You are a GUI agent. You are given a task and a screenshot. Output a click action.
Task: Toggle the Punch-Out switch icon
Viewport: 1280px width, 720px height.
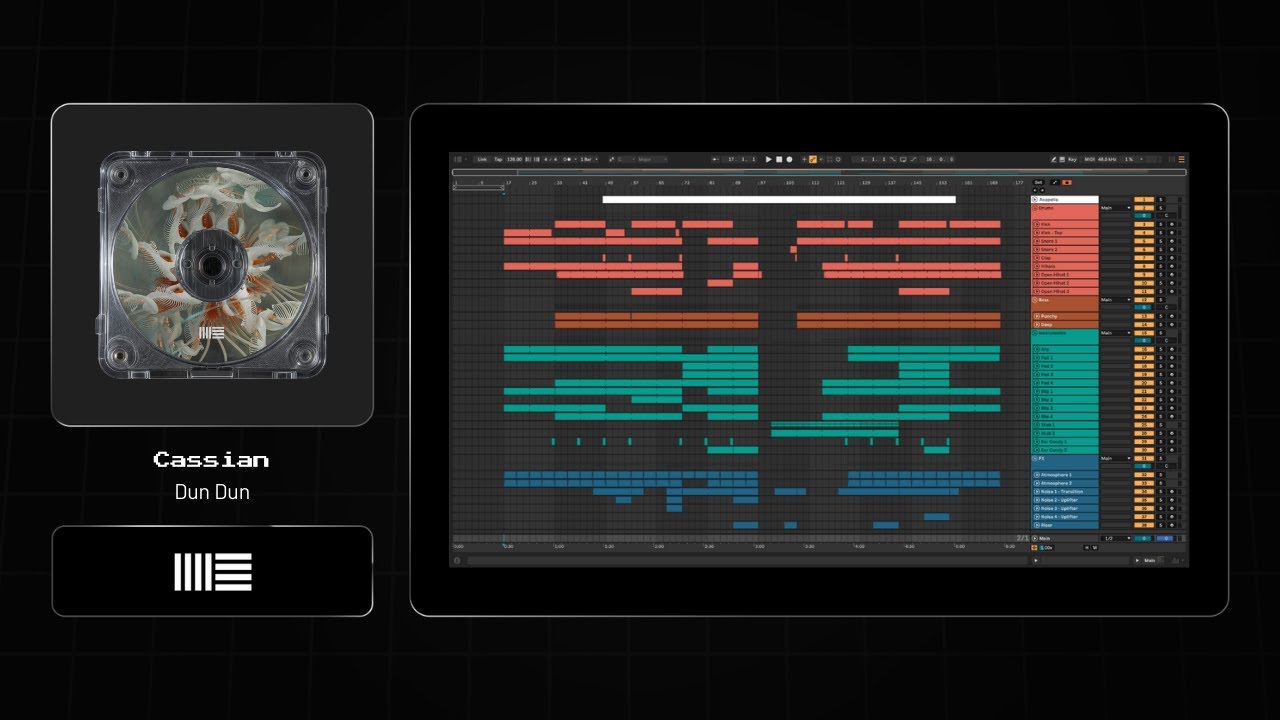(x=913, y=159)
